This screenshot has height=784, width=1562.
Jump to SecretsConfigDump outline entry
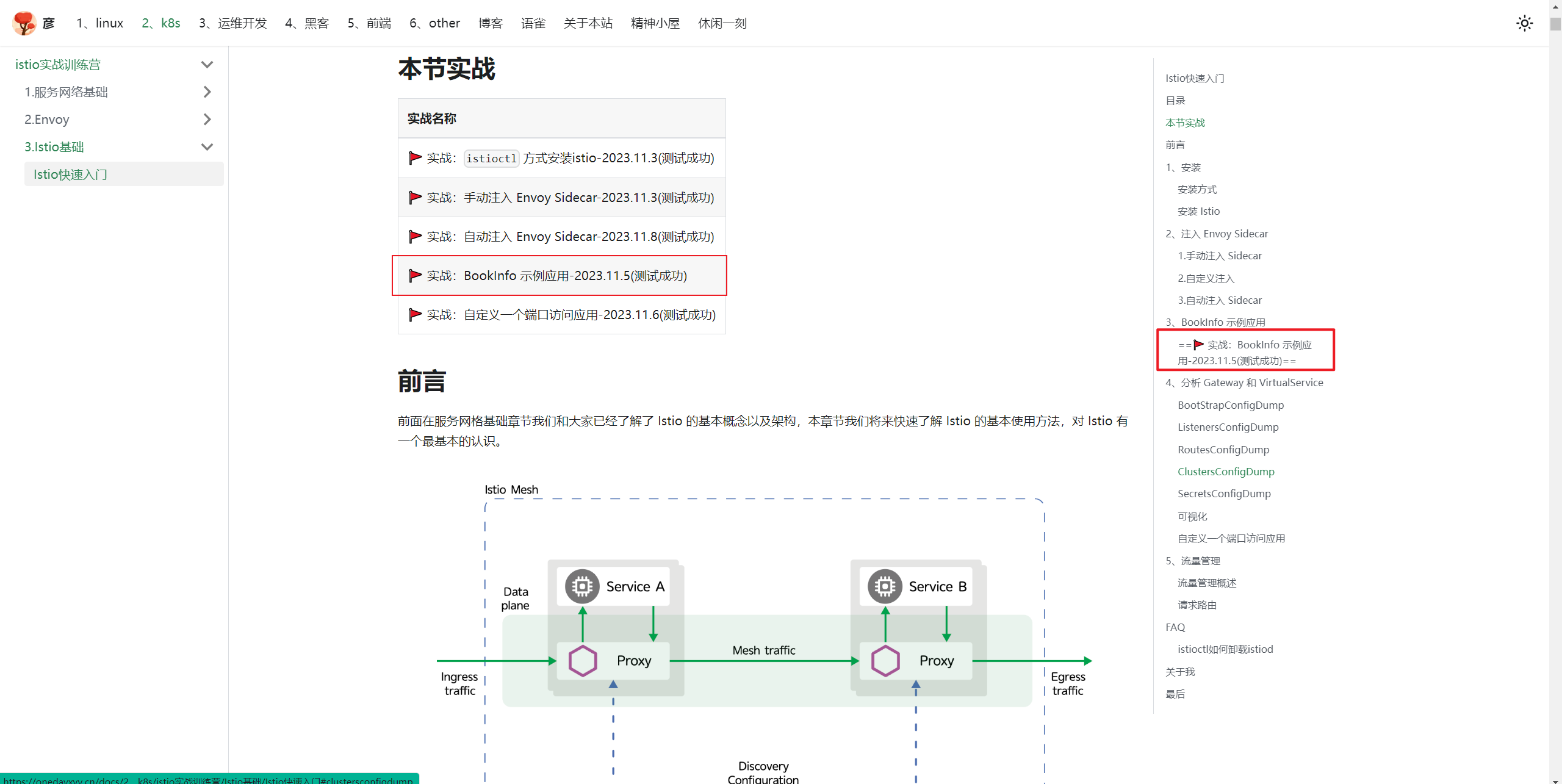pyautogui.click(x=1224, y=494)
